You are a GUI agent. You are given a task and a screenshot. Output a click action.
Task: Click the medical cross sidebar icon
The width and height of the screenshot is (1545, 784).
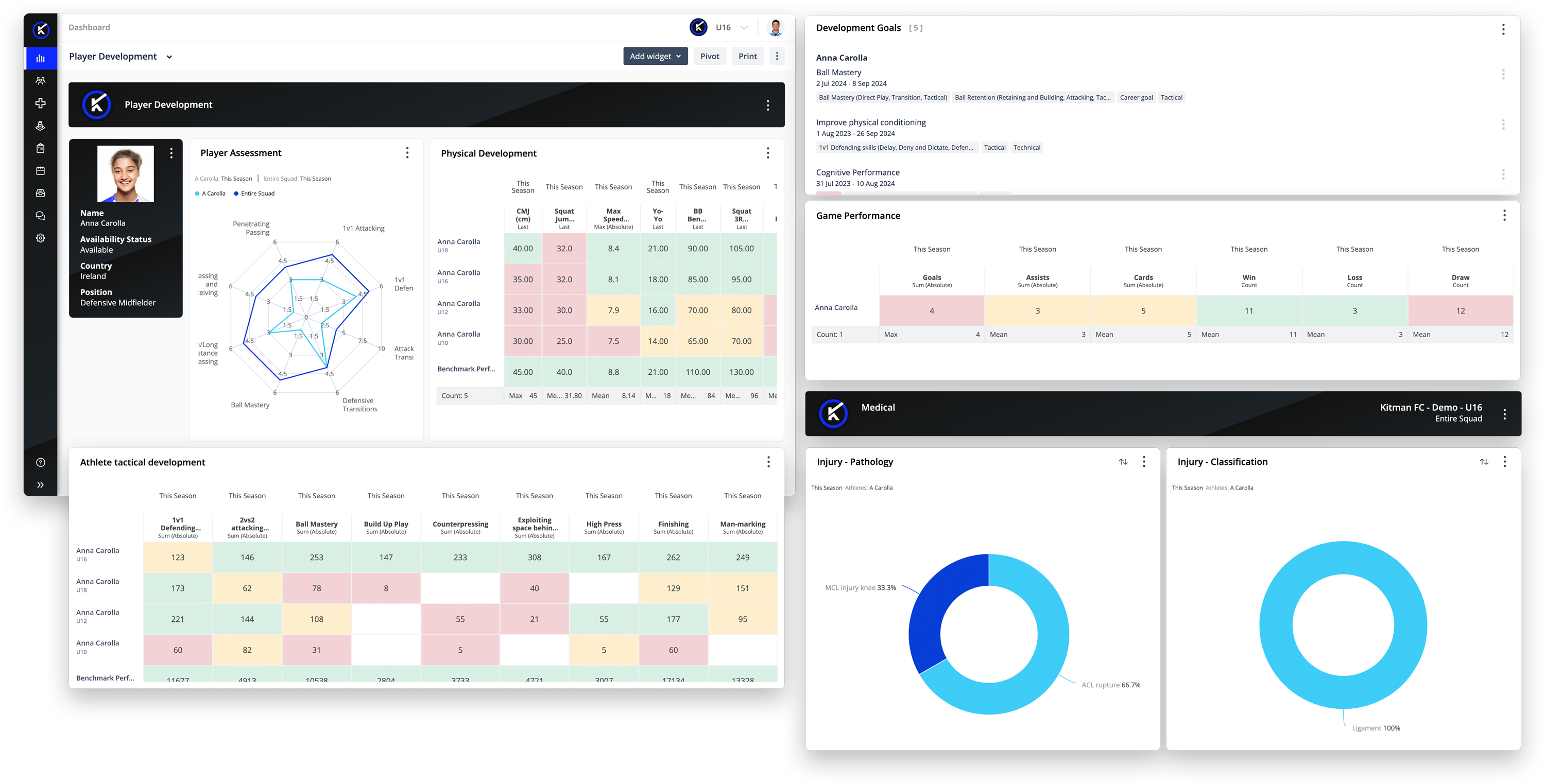point(40,103)
